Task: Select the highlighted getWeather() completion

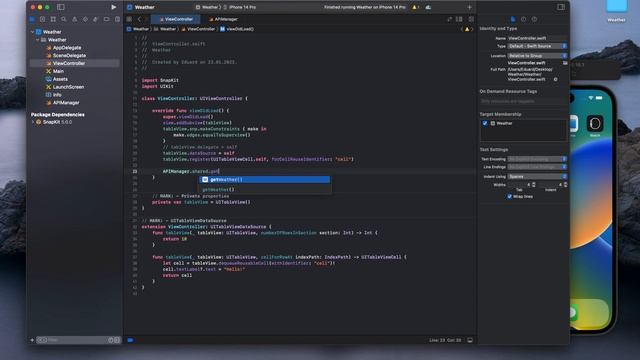Action: pyautogui.click(x=264, y=180)
